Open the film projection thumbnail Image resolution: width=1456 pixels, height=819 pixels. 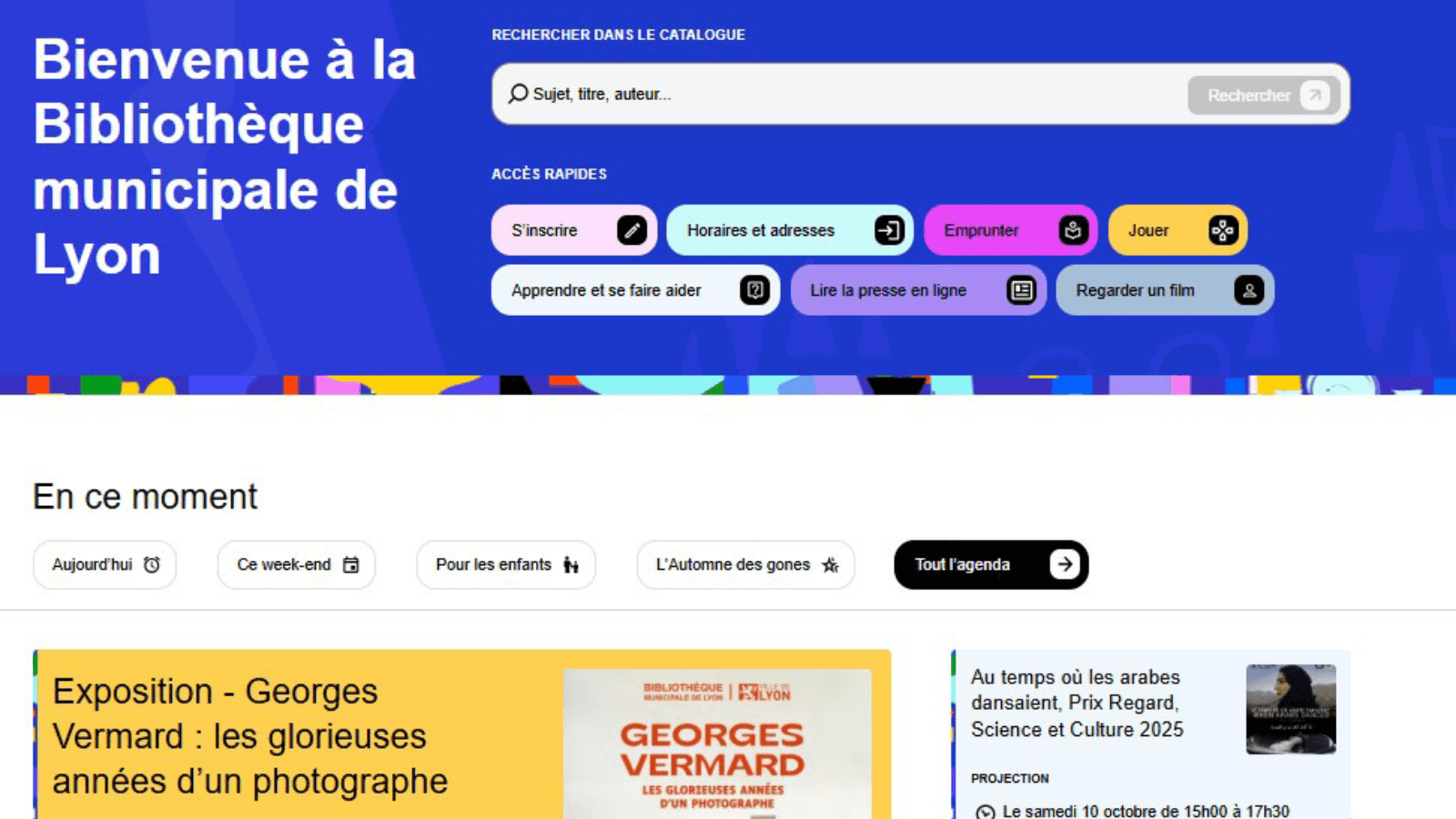coord(1291,709)
